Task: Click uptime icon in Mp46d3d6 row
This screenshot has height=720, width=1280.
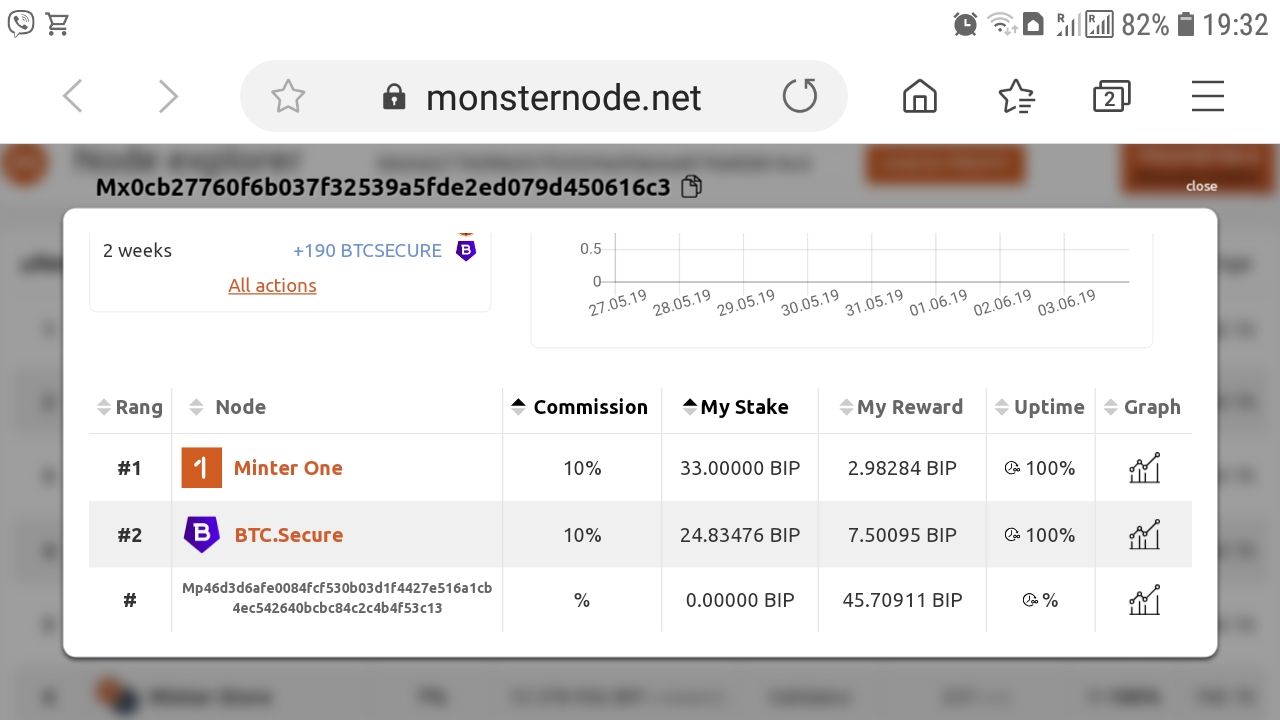Action: [x=1030, y=600]
